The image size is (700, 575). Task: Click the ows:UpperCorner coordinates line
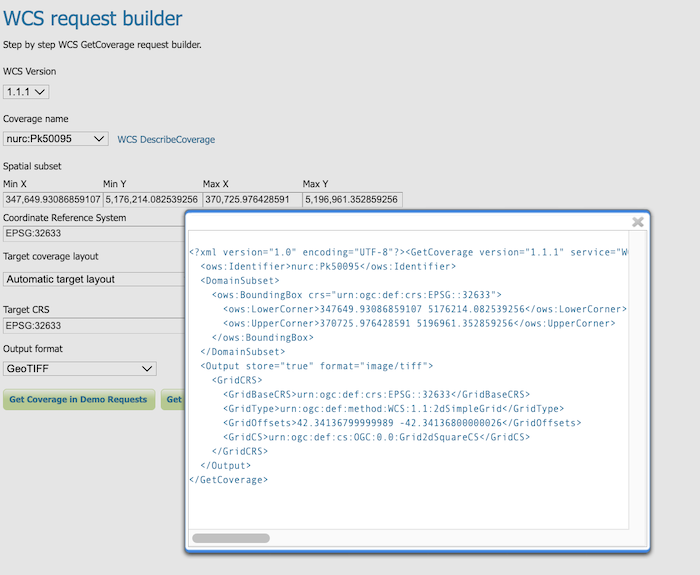pos(419,323)
